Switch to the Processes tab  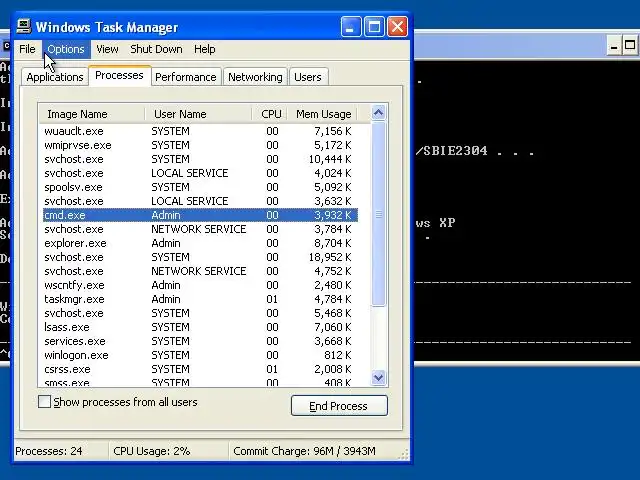click(x=119, y=76)
